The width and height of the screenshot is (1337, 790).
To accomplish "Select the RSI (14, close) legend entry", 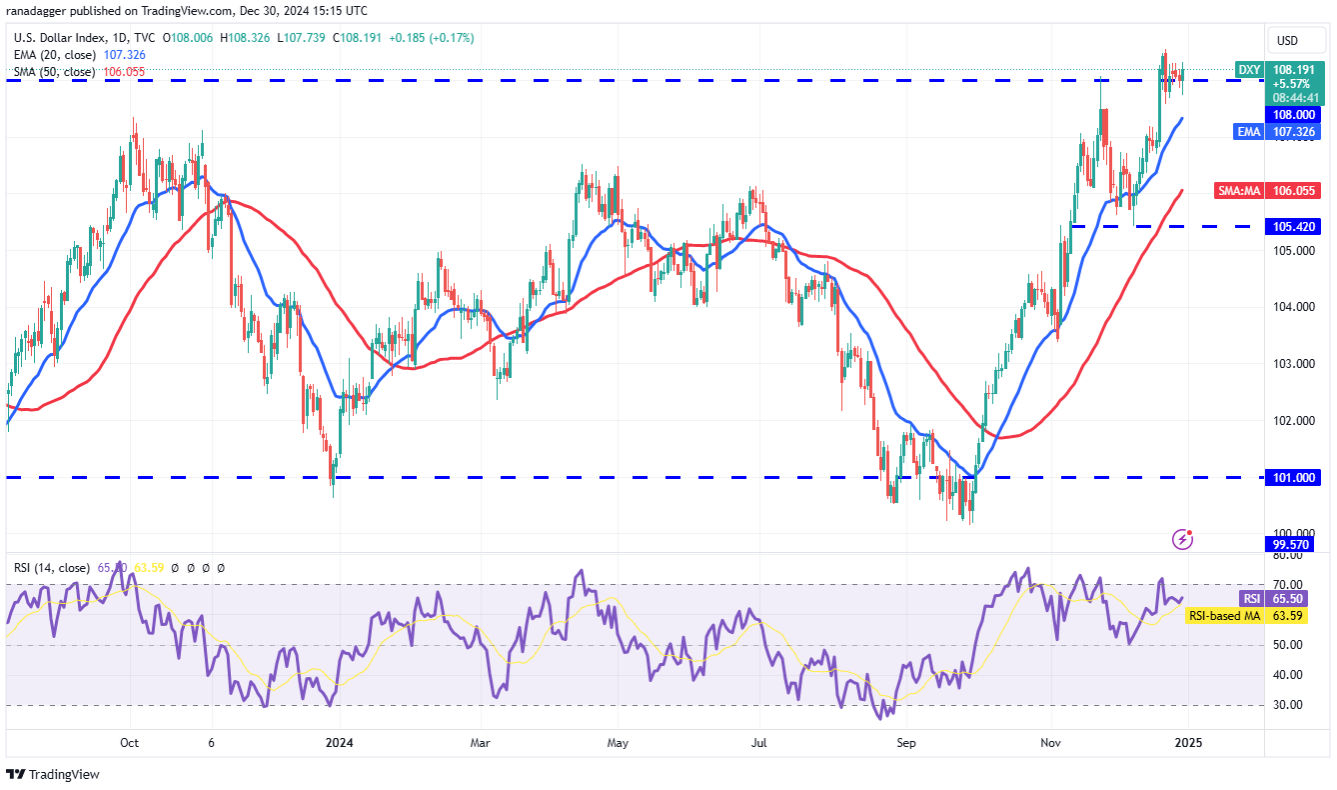I will (53, 567).
